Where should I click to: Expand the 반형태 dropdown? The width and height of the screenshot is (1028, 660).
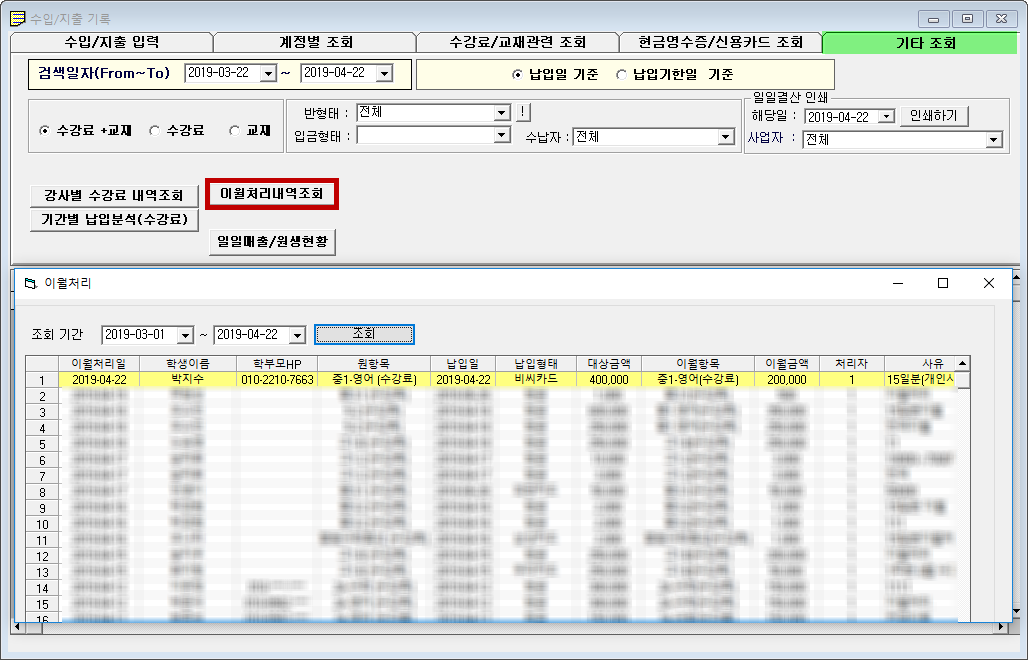click(503, 113)
